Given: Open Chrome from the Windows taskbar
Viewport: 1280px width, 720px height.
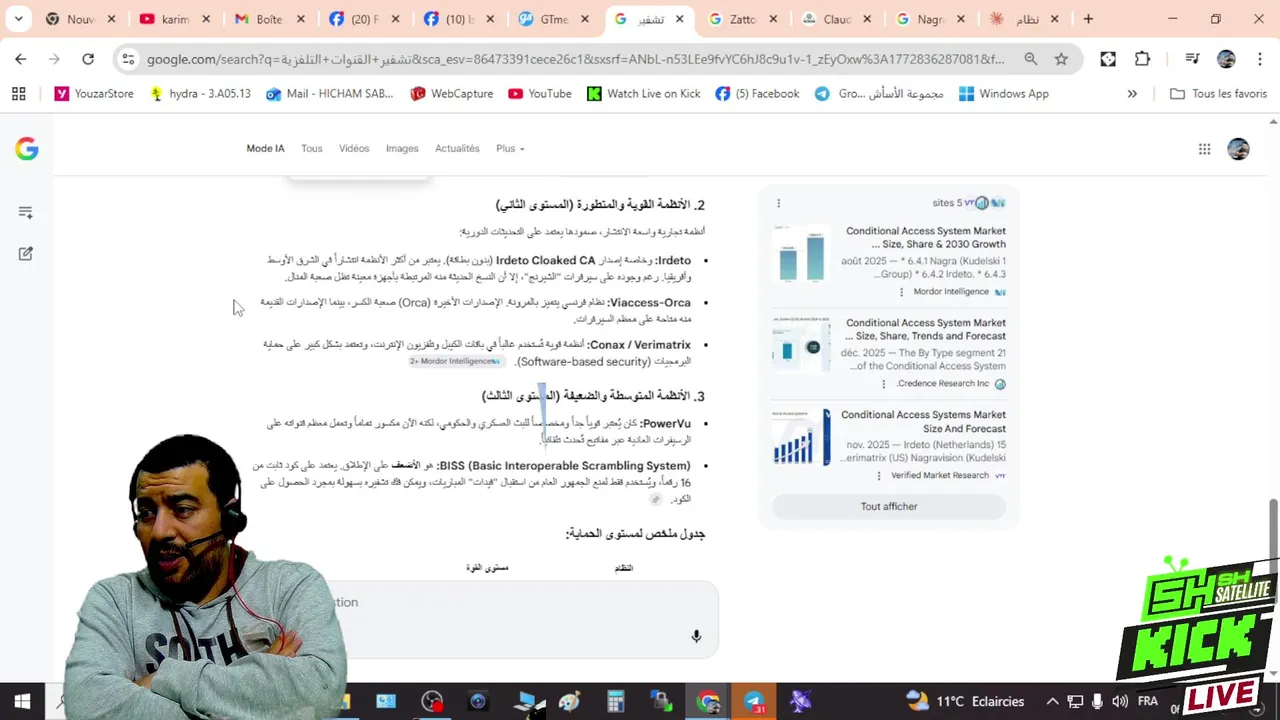Looking at the screenshot, I should pos(708,702).
